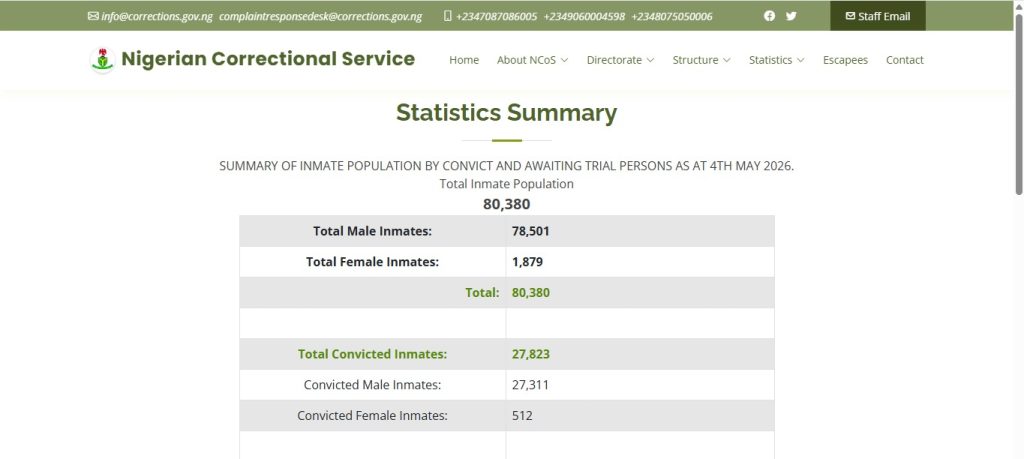
Task: Click the Total Female Inmates label
Action: (x=372, y=262)
